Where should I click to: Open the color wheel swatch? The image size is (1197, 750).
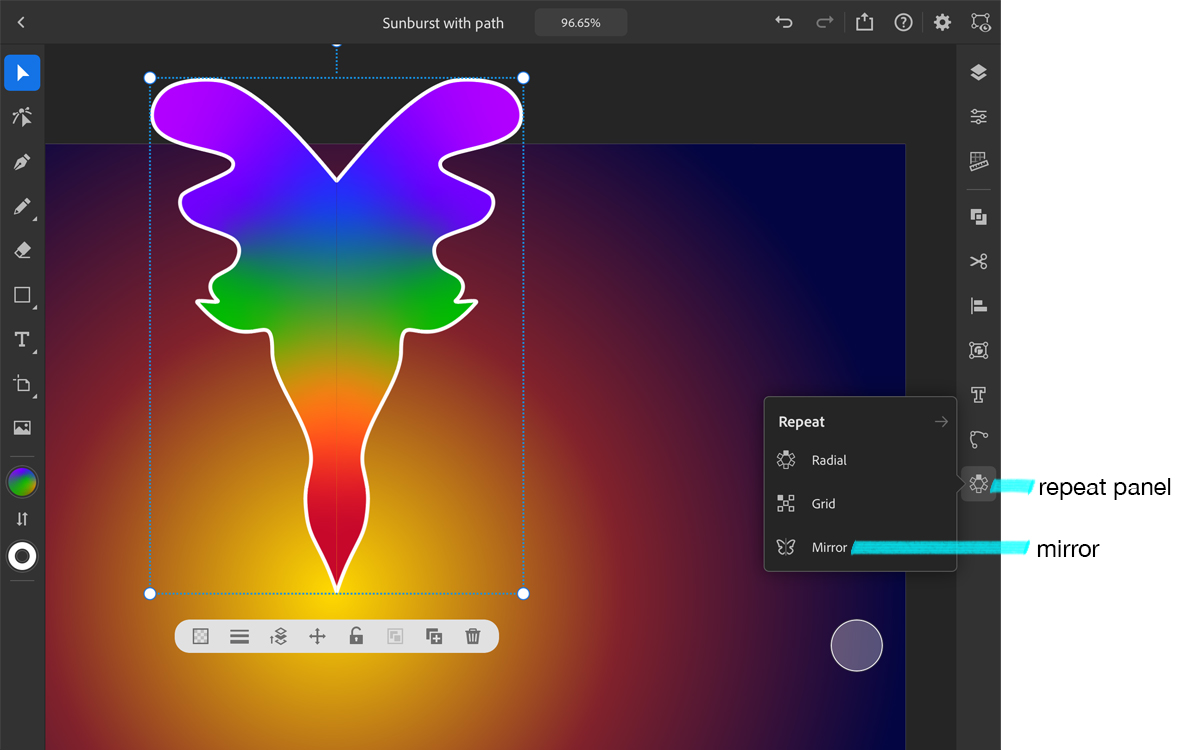(x=22, y=480)
